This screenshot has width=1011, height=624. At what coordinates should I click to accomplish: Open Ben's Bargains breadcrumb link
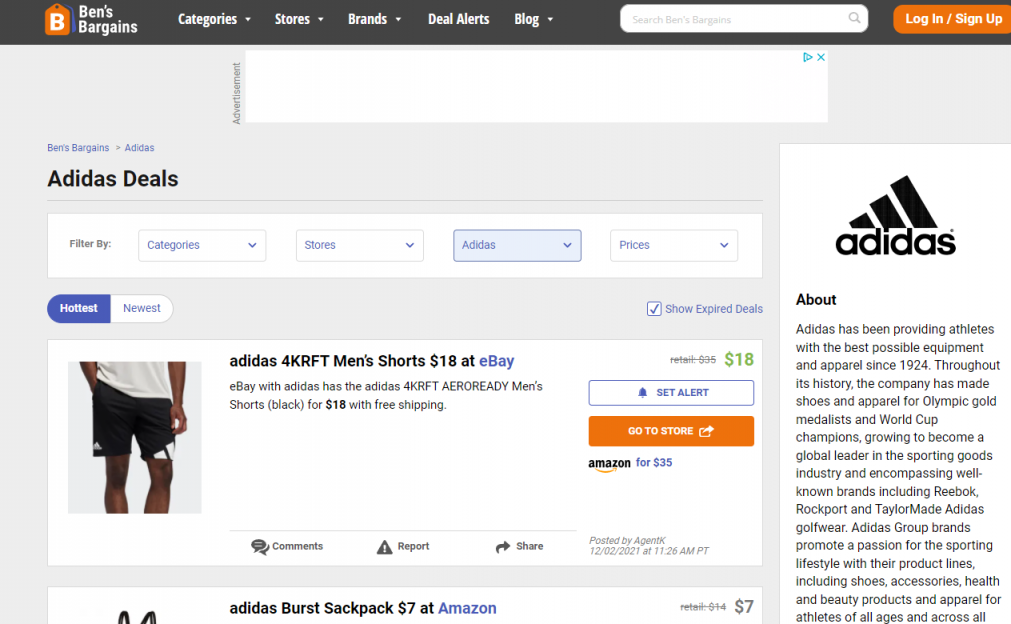pos(78,148)
